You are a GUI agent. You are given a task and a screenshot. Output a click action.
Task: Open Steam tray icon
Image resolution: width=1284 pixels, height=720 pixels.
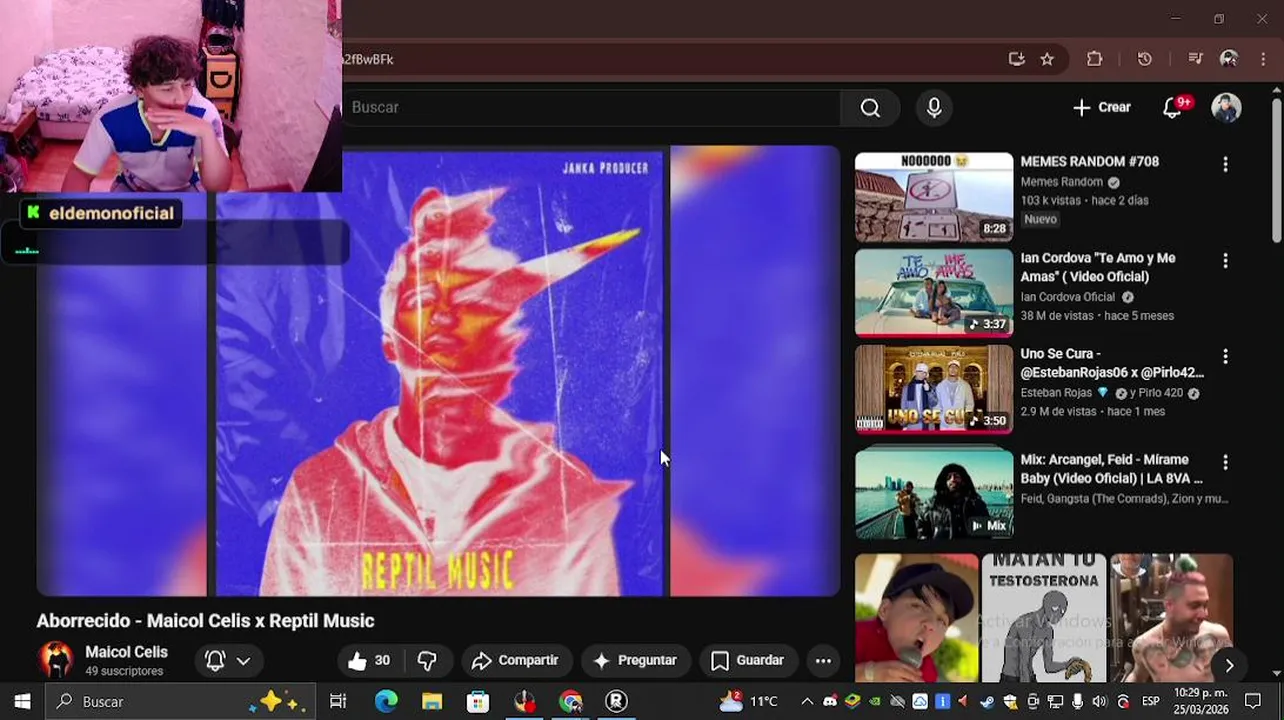click(987, 702)
